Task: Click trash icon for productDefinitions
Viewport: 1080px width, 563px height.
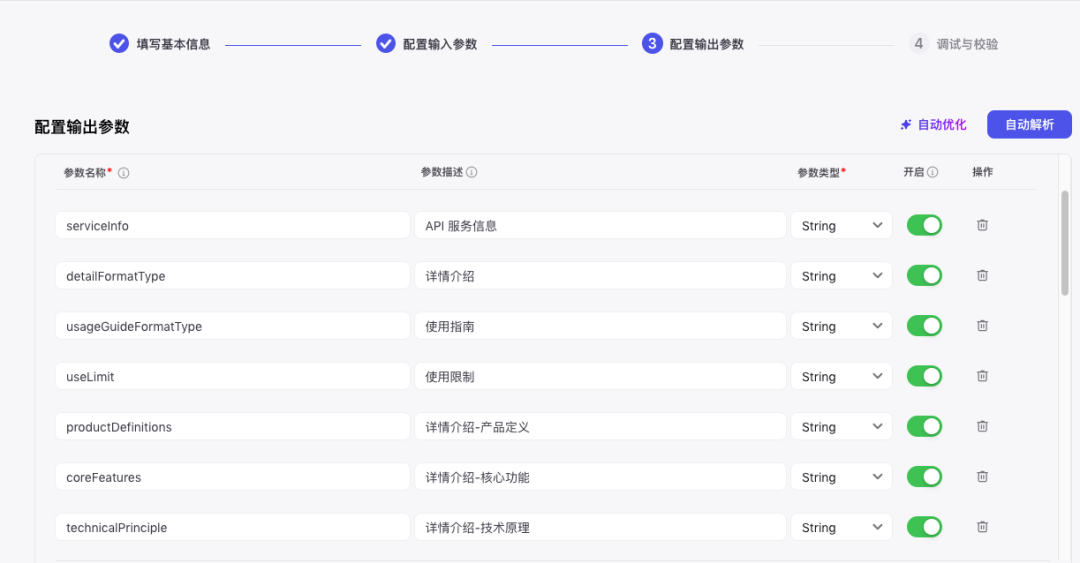Action: [982, 426]
